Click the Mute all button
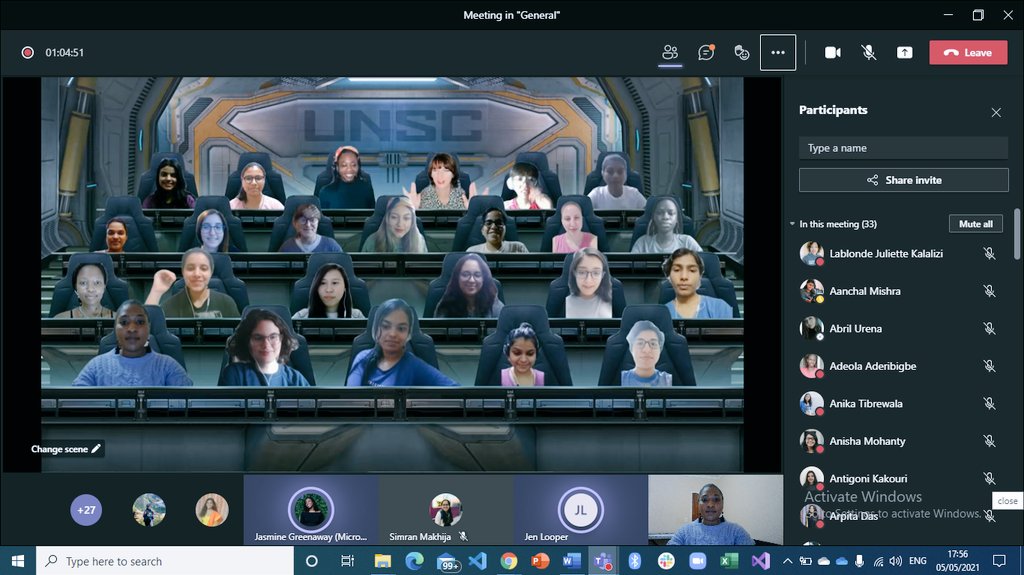1024x575 pixels. coord(976,223)
